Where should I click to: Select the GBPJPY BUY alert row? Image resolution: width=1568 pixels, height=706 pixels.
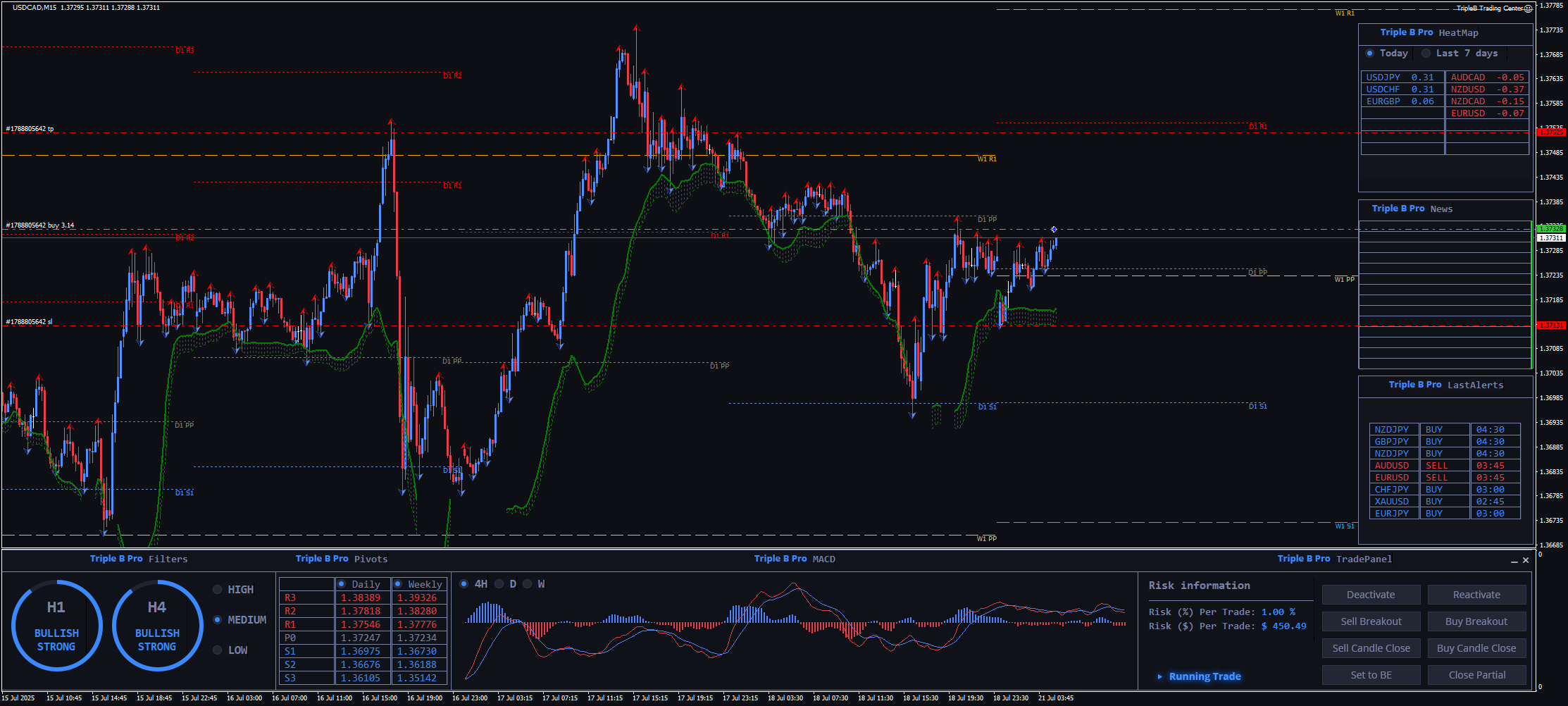point(1444,442)
